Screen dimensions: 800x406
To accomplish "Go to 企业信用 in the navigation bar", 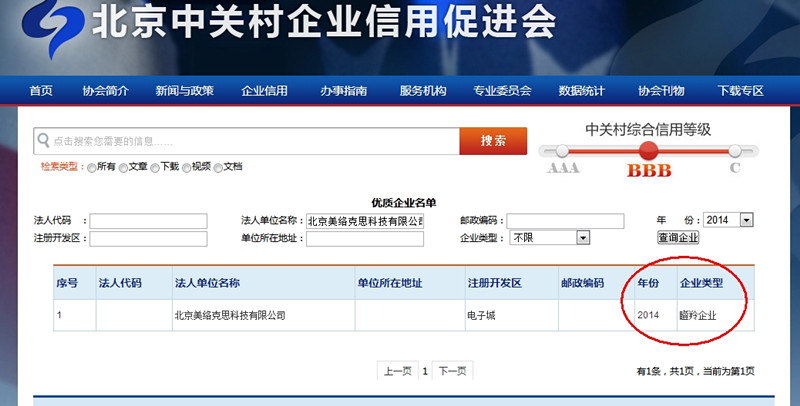I will pyautogui.click(x=264, y=91).
